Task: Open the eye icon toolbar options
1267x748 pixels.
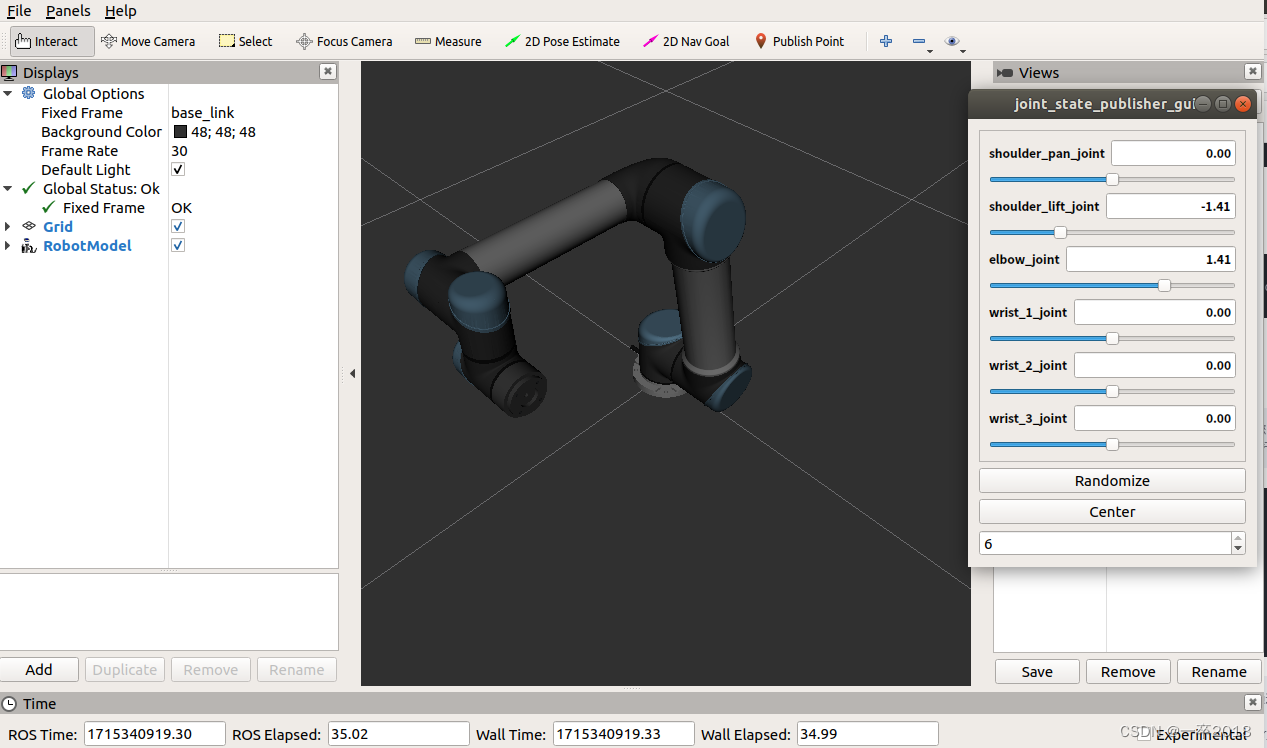Action: point(952,41)
